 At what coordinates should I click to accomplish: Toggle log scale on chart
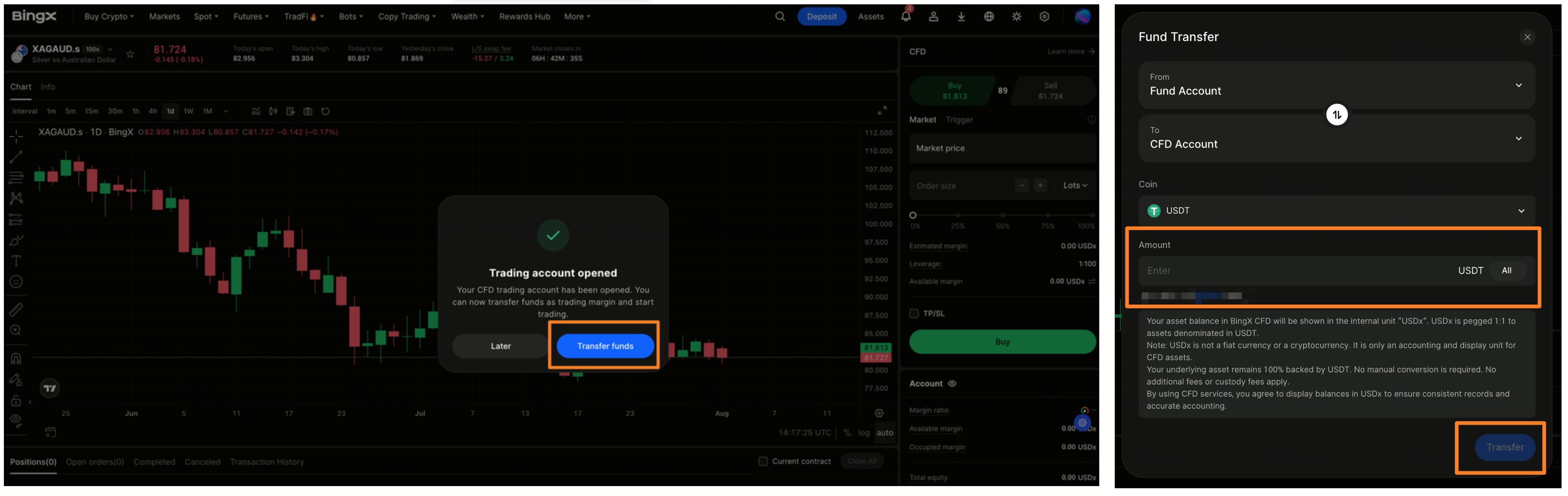pos(864,433)
